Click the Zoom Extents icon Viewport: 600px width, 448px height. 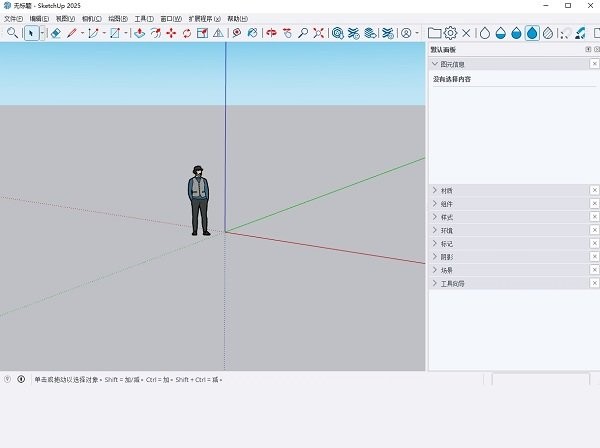click(319, 33)
